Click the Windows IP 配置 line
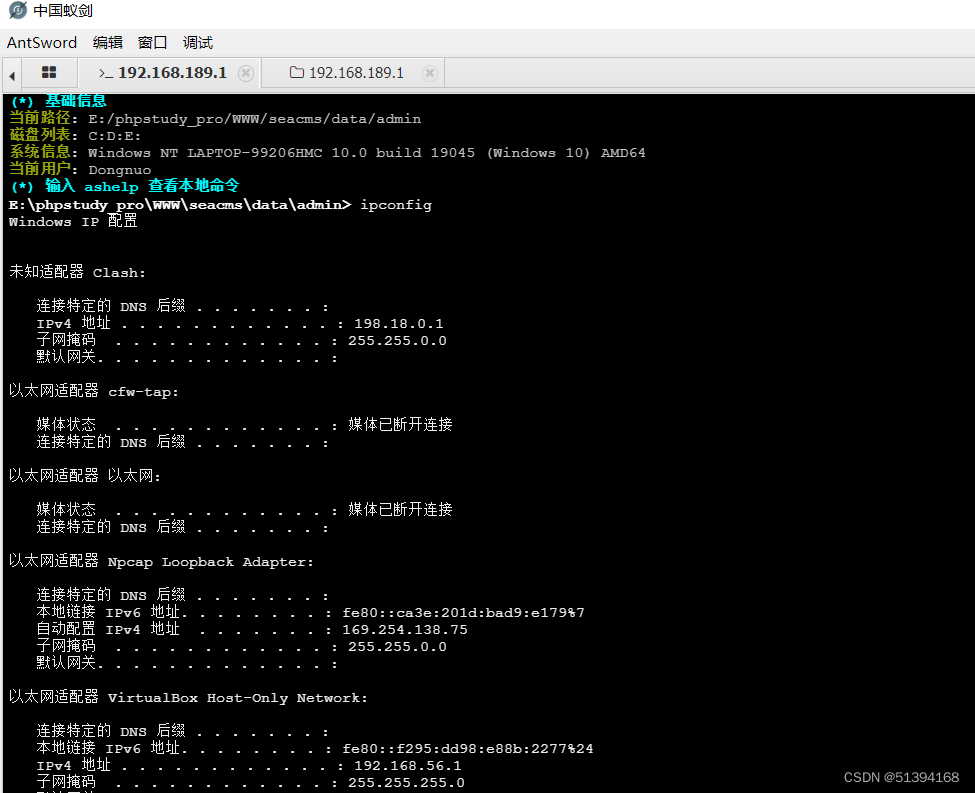Screen dimensions: 975x793 pos(73,221)
